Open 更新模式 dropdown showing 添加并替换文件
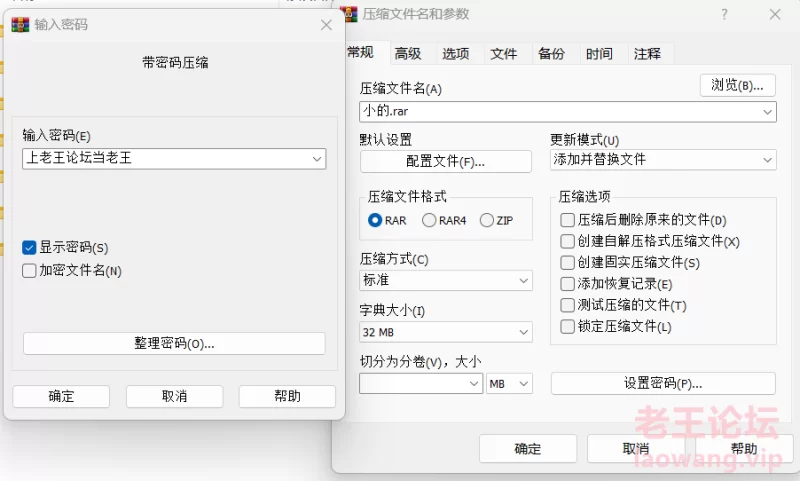The width and height of the screenshot is (800, 481). tap(767, 160)
